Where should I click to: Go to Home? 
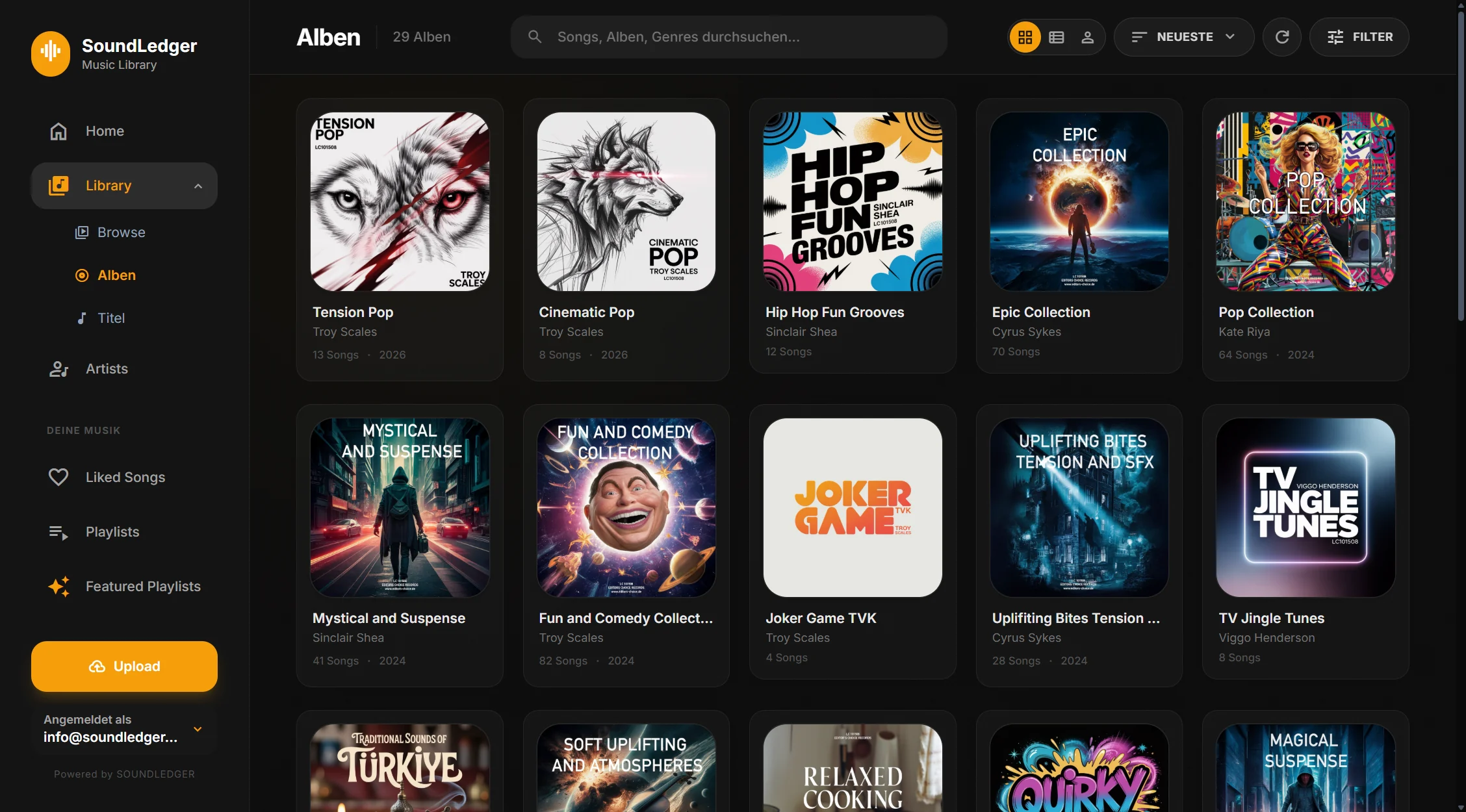[124, 131]
